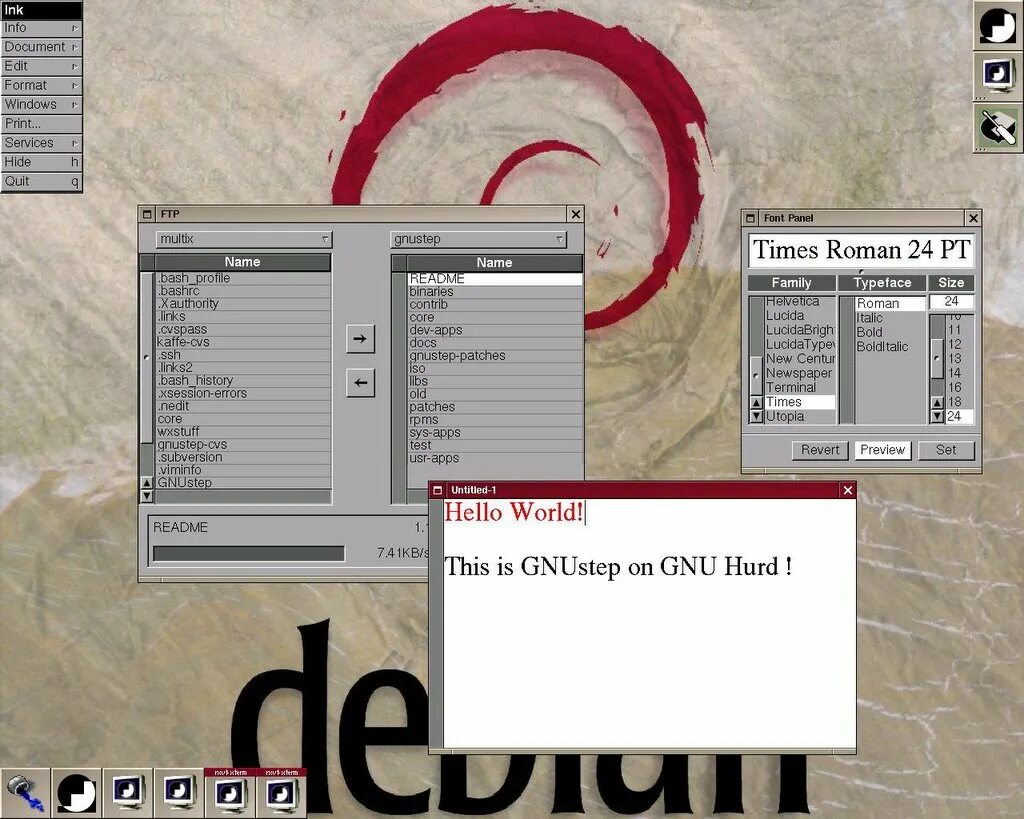Click the Family column header
The image size is (1024, 819).
[x=792, y=283]
